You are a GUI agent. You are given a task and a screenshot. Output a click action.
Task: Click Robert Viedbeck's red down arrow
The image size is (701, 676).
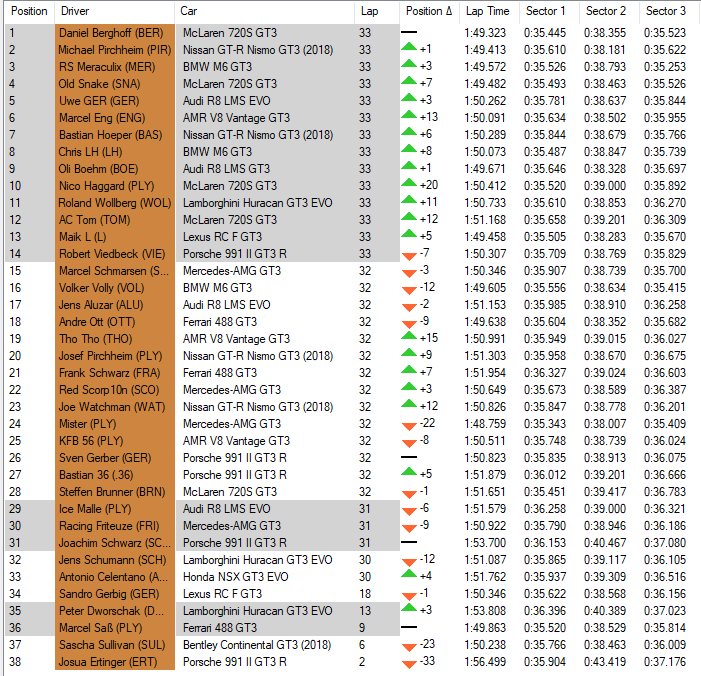point(409,254)
